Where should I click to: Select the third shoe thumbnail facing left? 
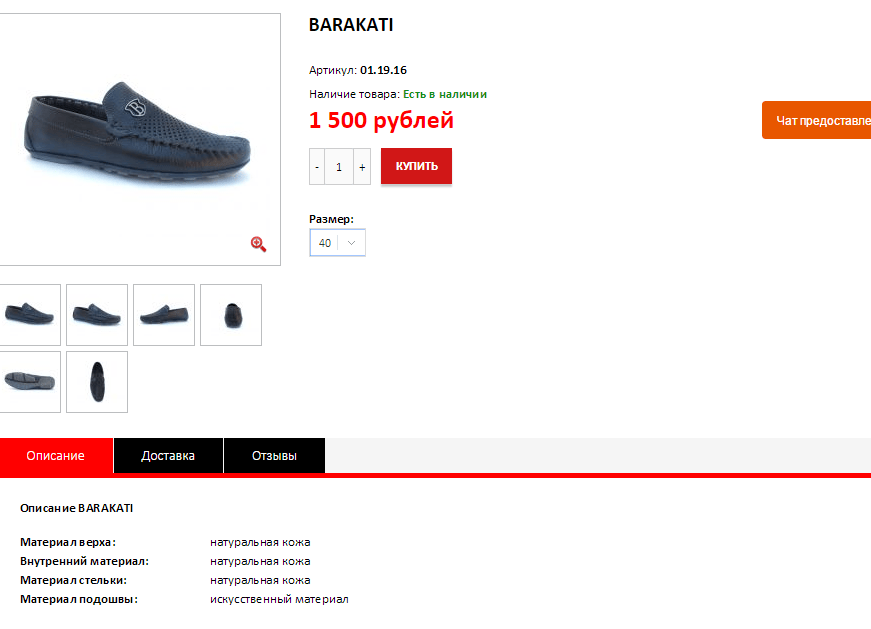(164, 315)
